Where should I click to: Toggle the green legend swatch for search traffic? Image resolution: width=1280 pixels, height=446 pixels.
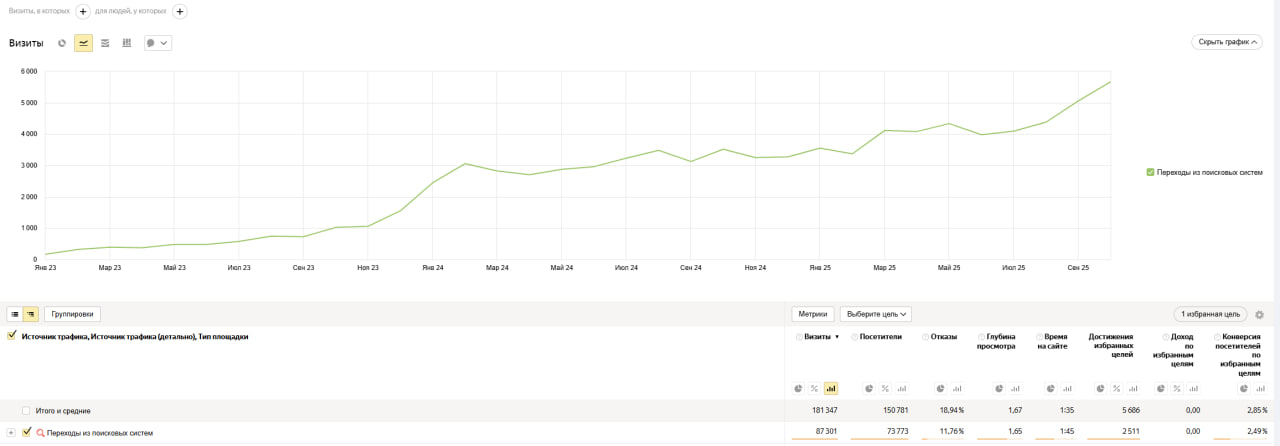point(1150,172)
